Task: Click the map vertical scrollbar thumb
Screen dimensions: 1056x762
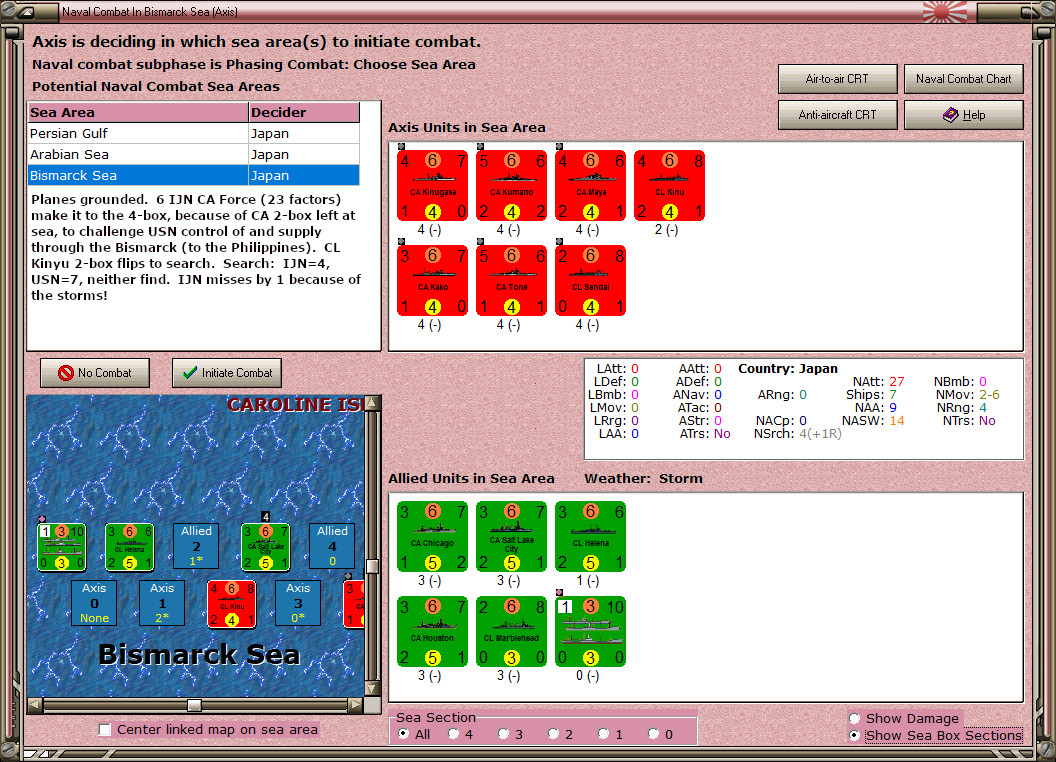Action: pyautogui.click(x=372, y=566)
